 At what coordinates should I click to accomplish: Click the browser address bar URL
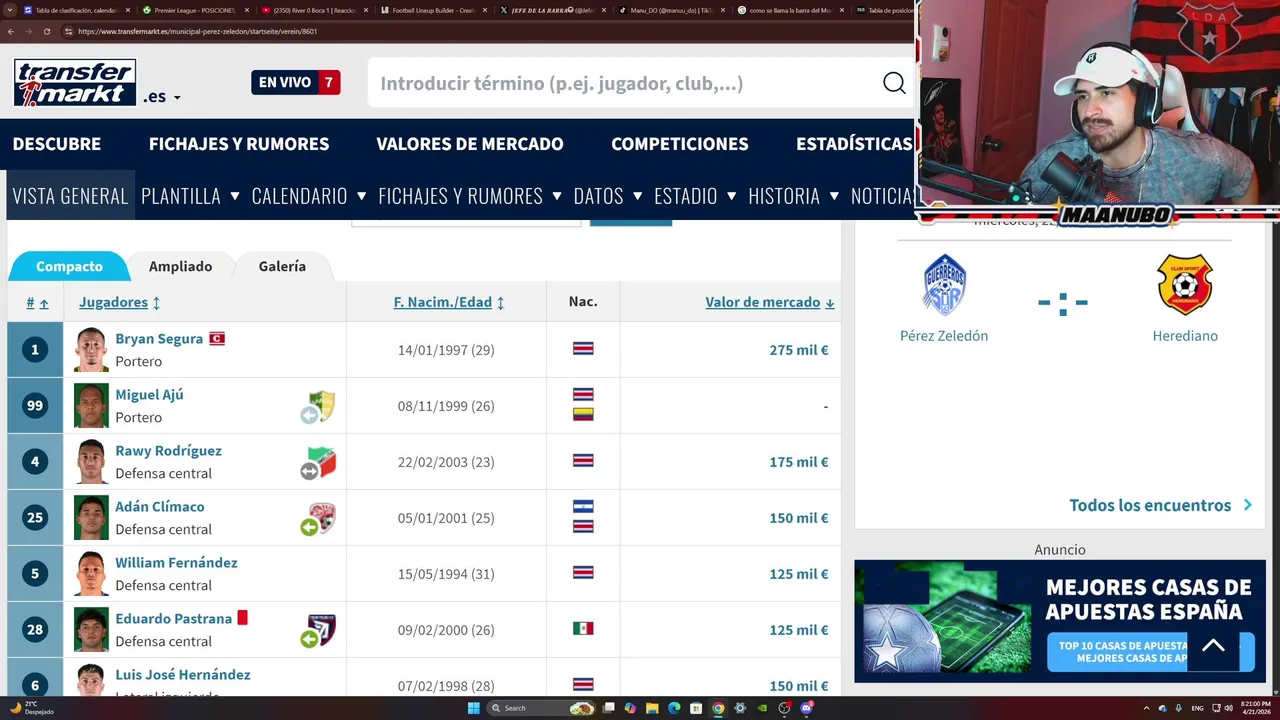click(x=198, y=31)
